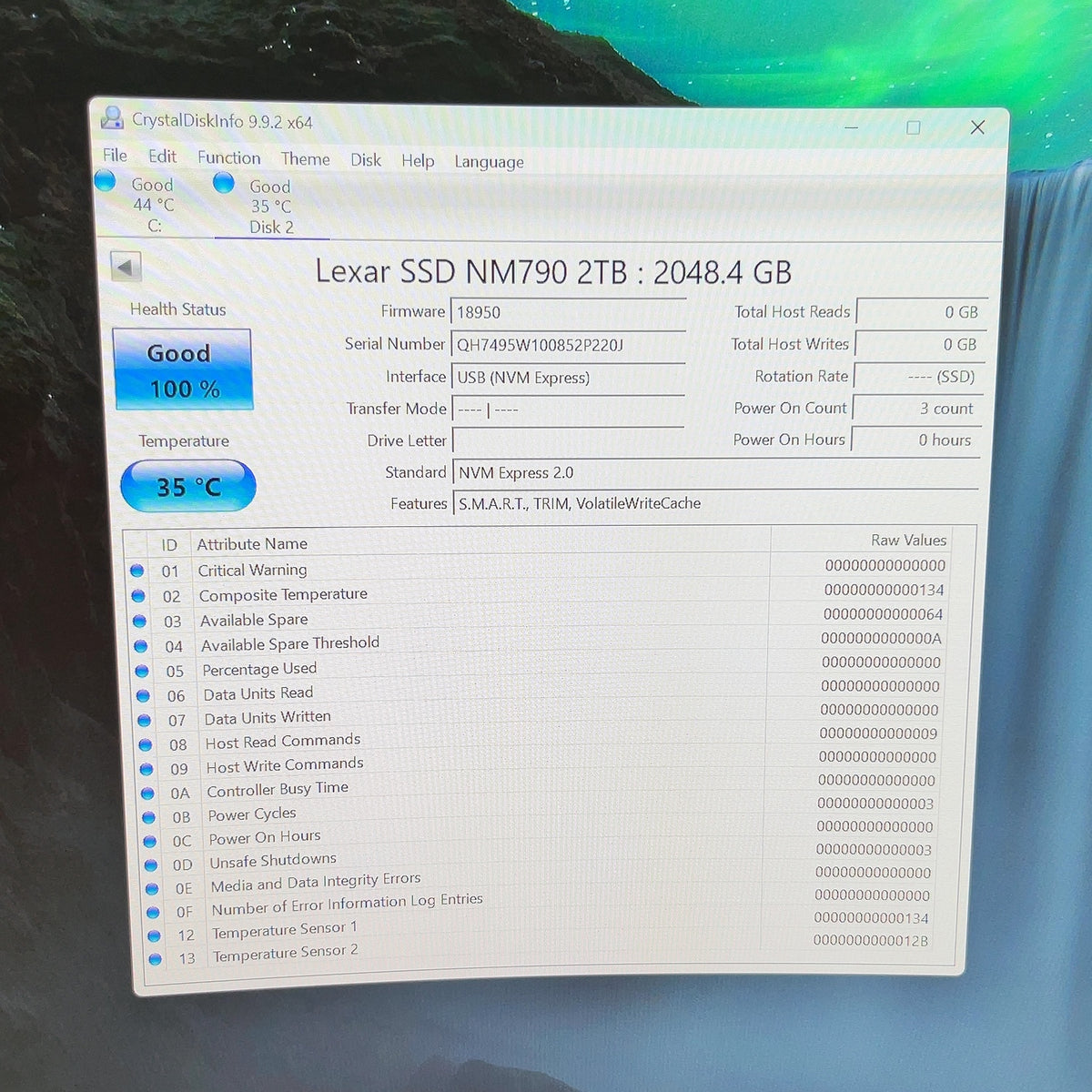The height and width of the screenshot is (1092, 1092).
Task: Click the Power On Count 3 count field
Action: click(917, 409)
